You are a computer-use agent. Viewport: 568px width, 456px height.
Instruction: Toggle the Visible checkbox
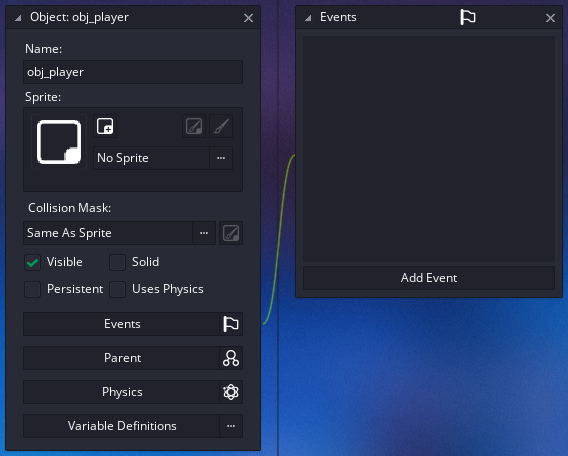point(33,262)
